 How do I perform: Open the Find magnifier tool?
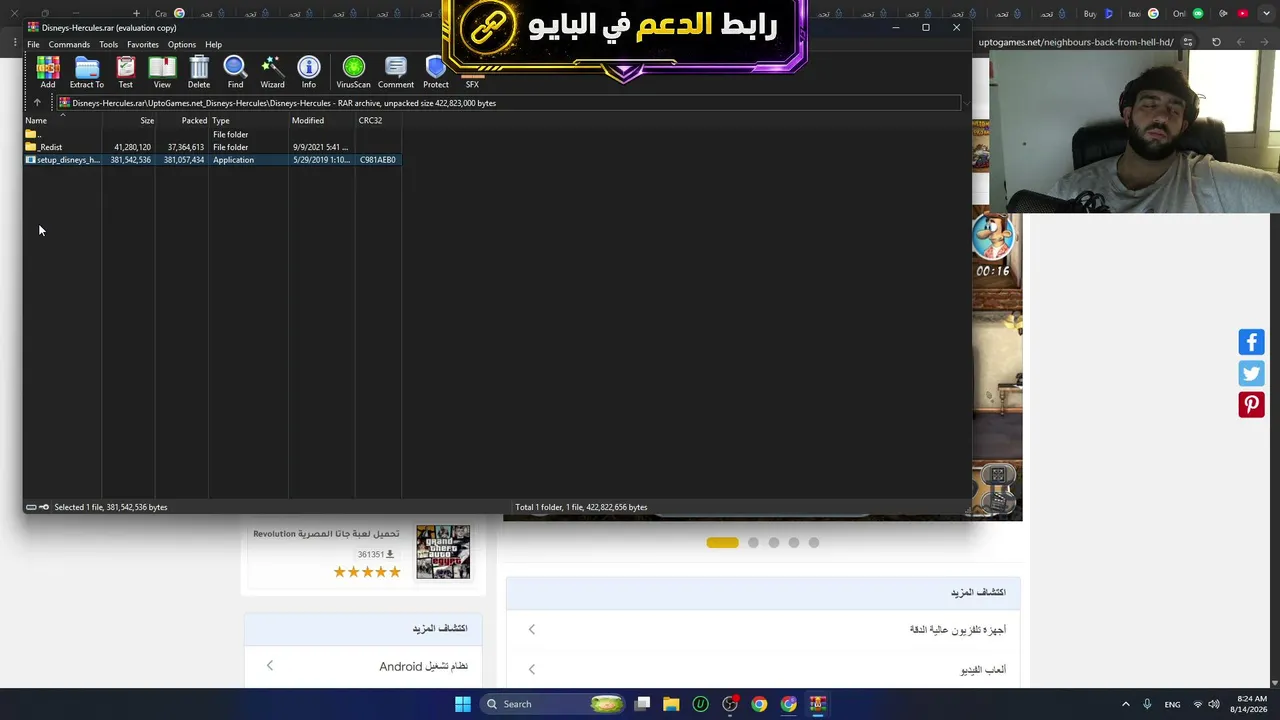click(235, 72)
